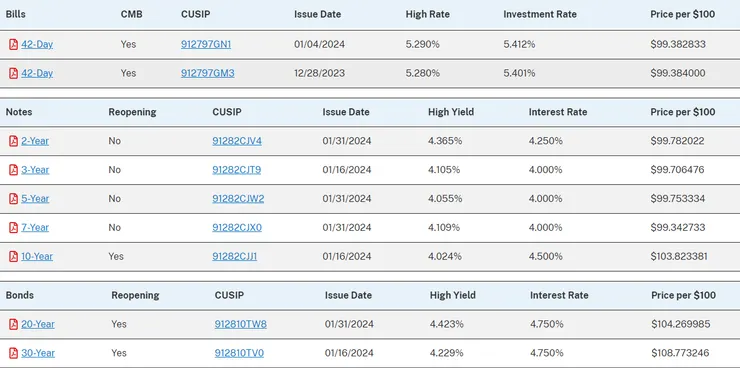This screenshot has height=368, width=740.
Task: Select the high yield 4.105%
Action: point(444,170)
